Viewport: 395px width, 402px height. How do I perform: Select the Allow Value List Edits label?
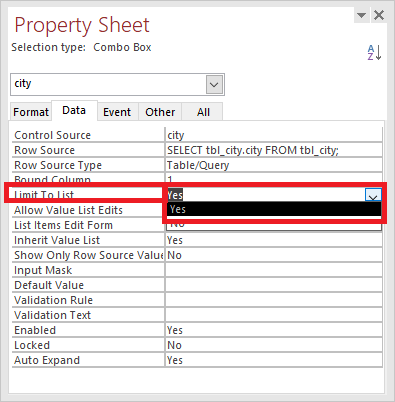68,210
